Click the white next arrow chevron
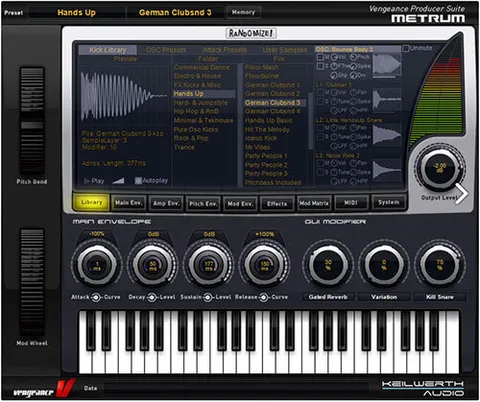This screenshot has height=402, width=480. (x=462, y=193)
